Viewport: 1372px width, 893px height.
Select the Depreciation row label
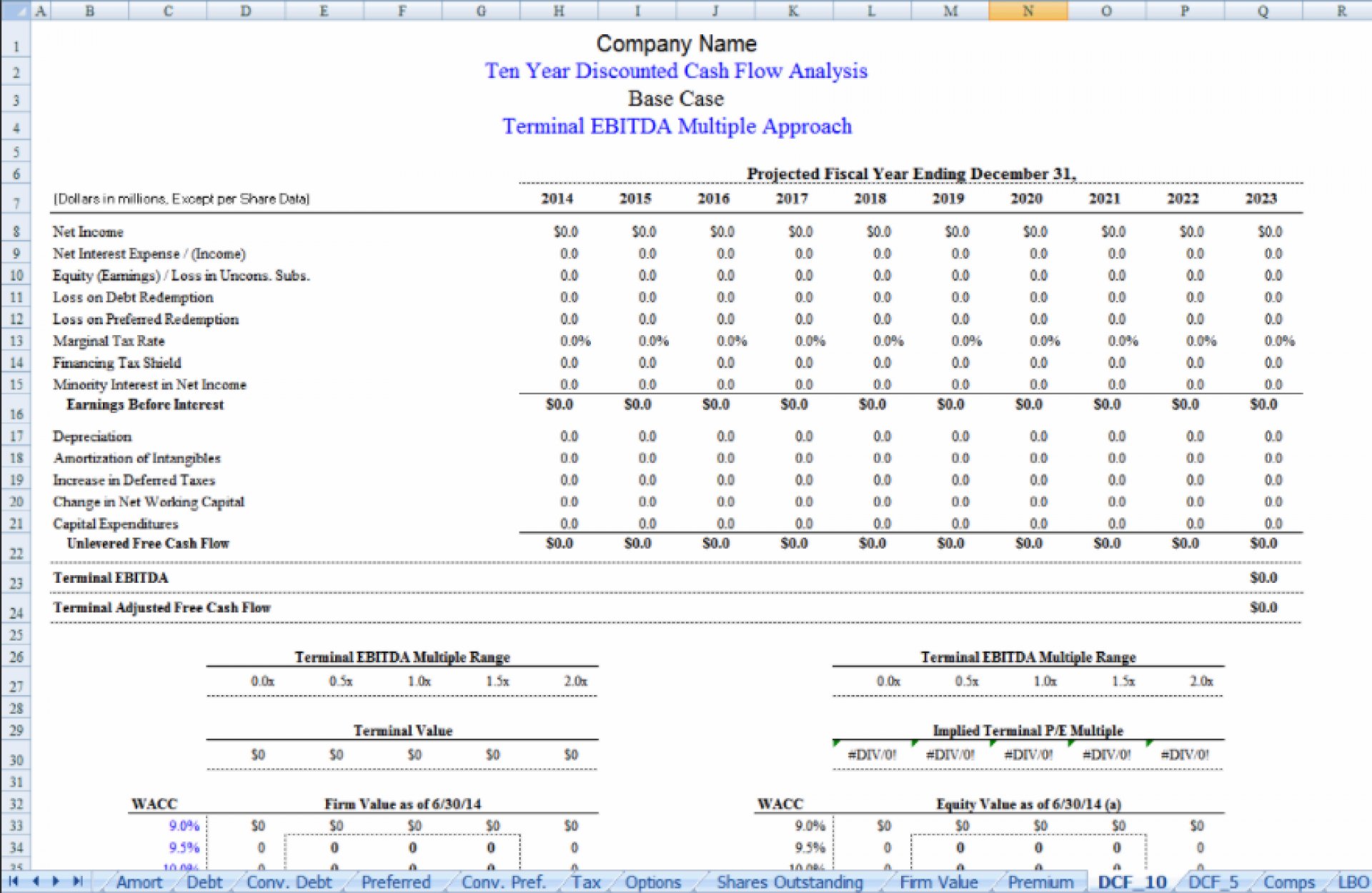pos(92,436)
